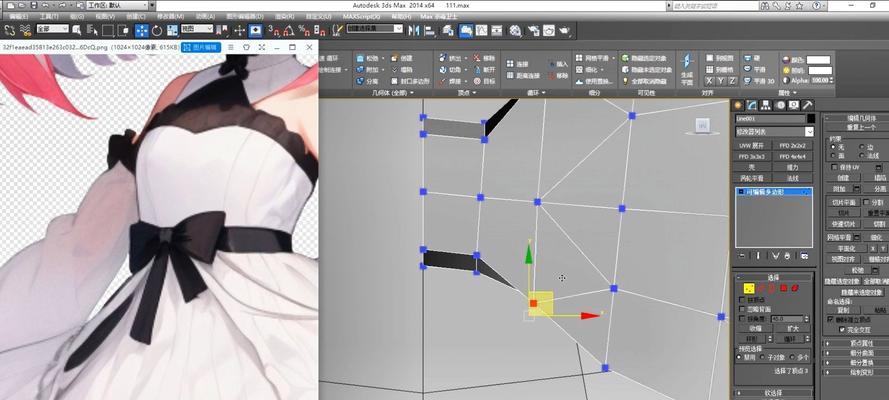This screenshot has width=889, height=400.
Task: Click the black object color swatch
Action: [811, 118]
